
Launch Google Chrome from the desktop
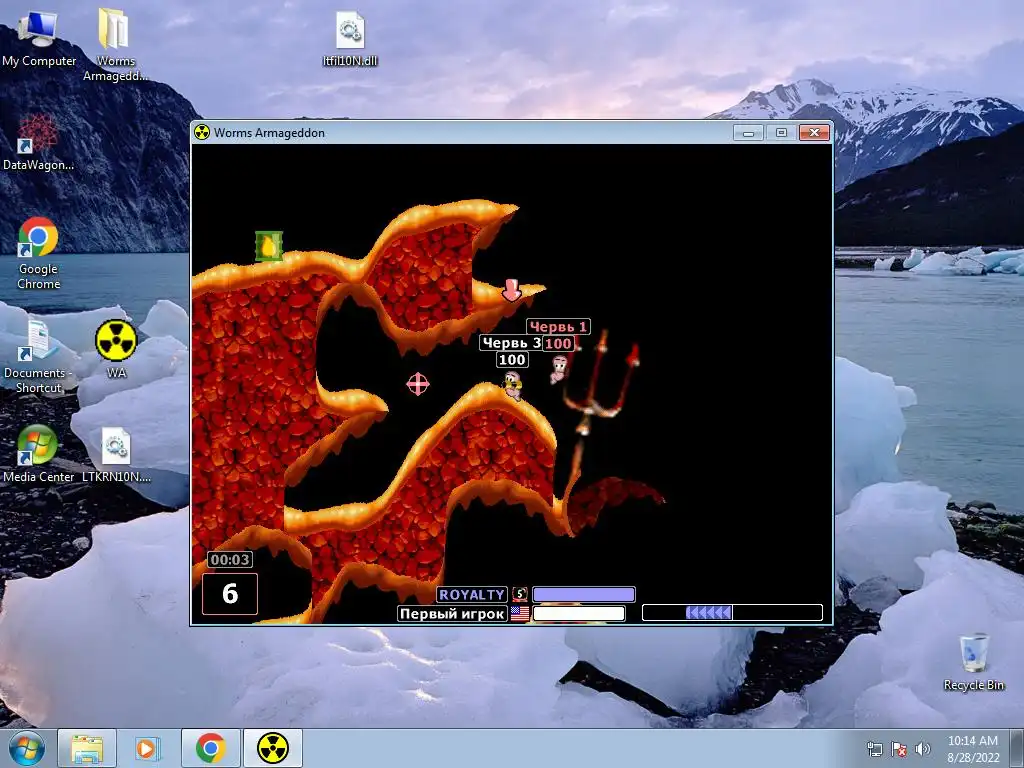pos(39,253)
